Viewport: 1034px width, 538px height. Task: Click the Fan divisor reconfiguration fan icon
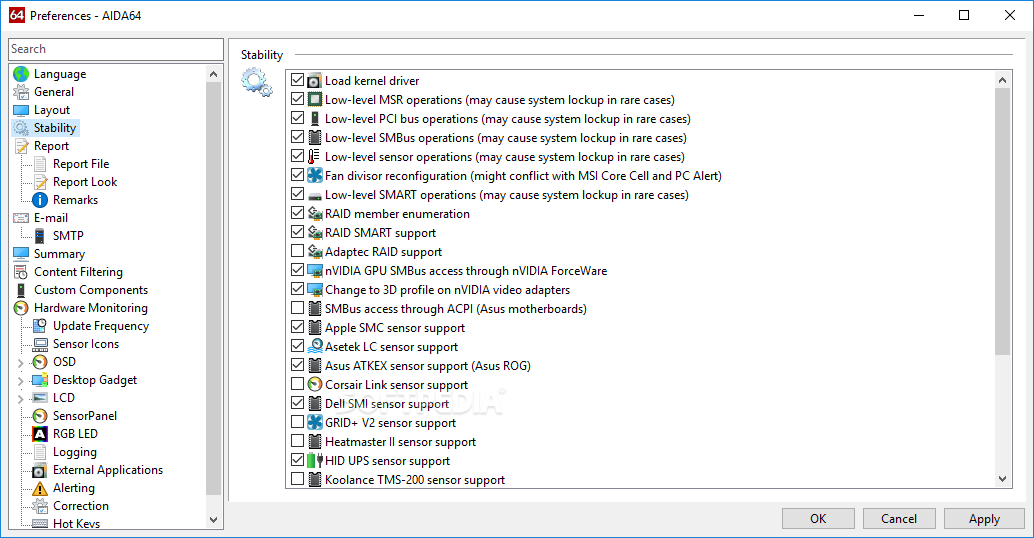315,175
